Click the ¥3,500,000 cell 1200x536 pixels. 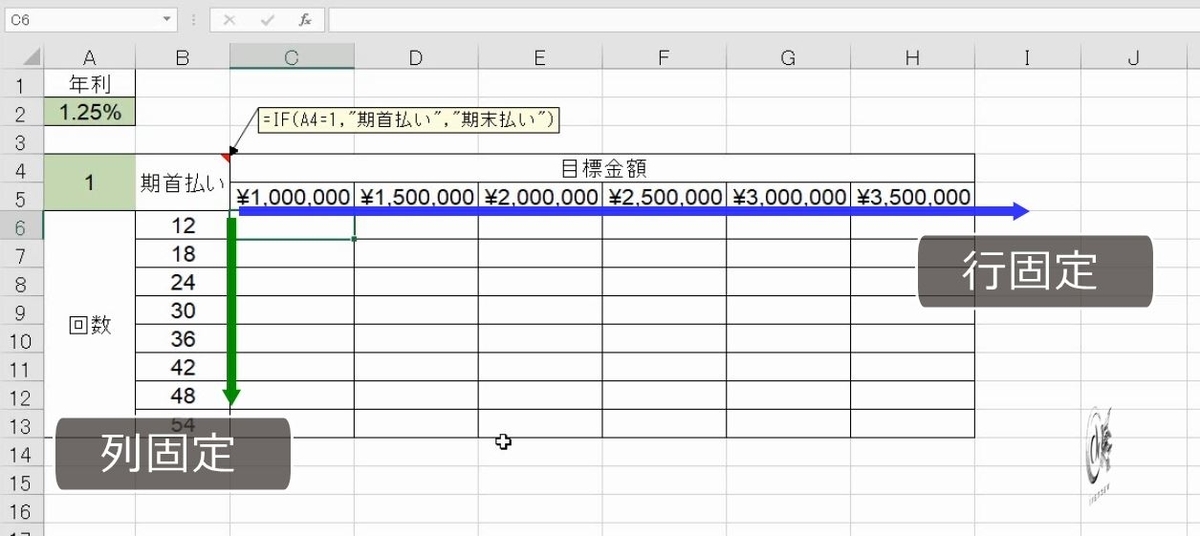click(x=912, y=197)
